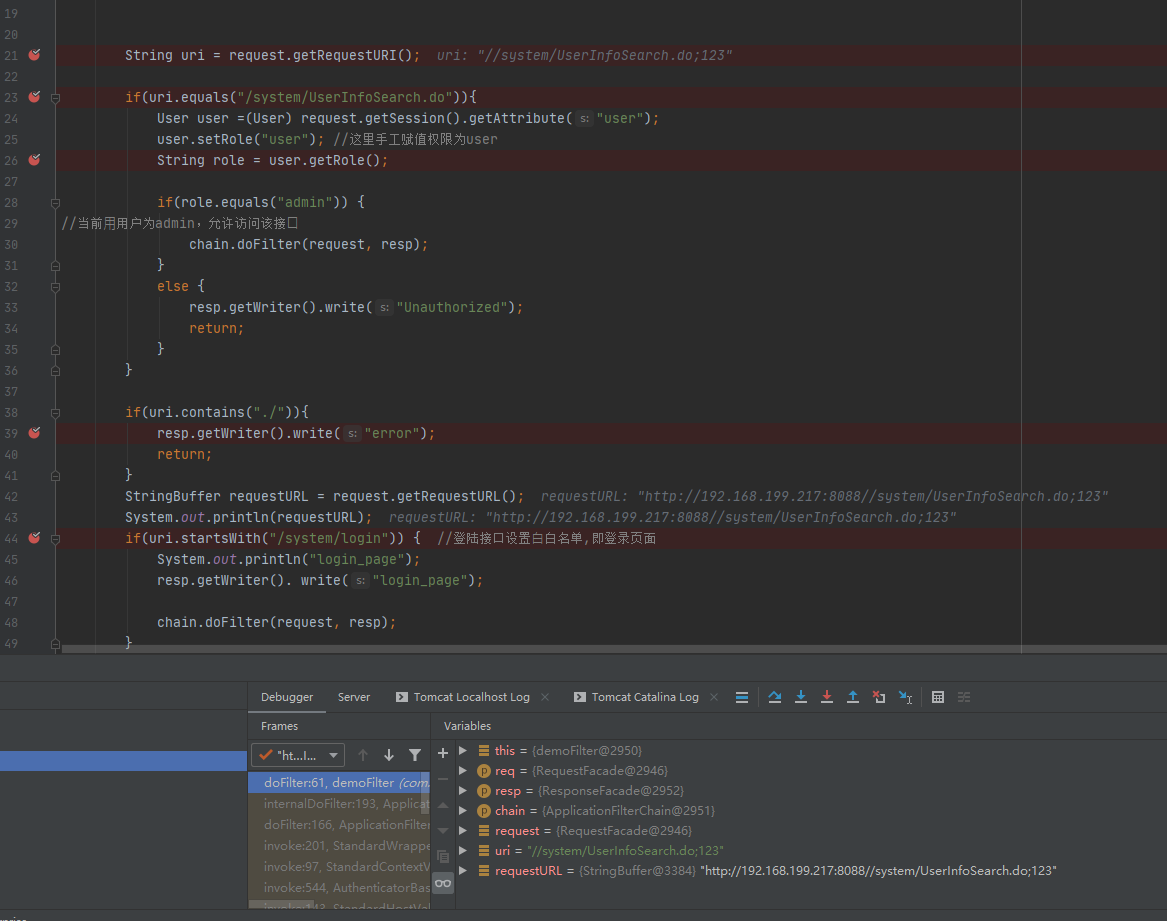Open the Evaluate Expression calculator icon

point(938,697)
